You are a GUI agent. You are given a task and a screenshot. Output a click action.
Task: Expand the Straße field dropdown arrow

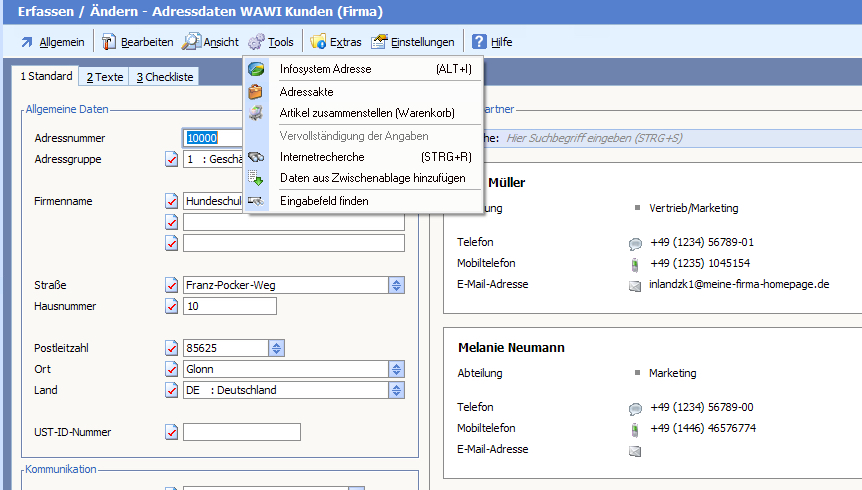click(x=397, y=286)
